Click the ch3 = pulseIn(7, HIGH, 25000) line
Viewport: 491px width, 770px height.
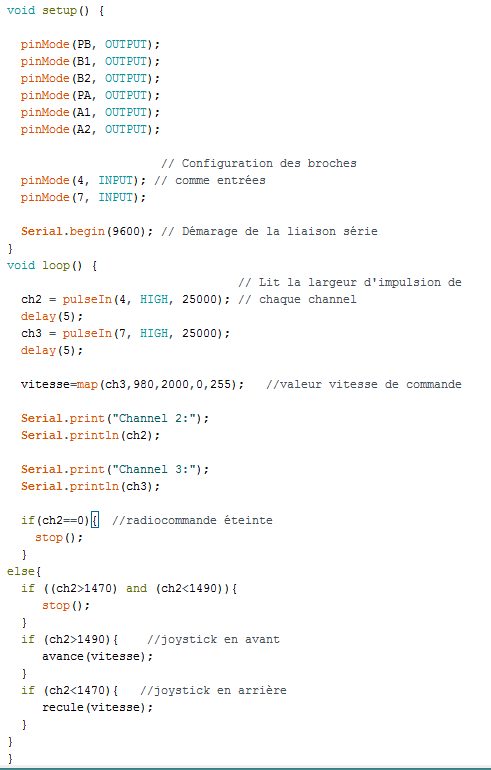click(125, 333)
